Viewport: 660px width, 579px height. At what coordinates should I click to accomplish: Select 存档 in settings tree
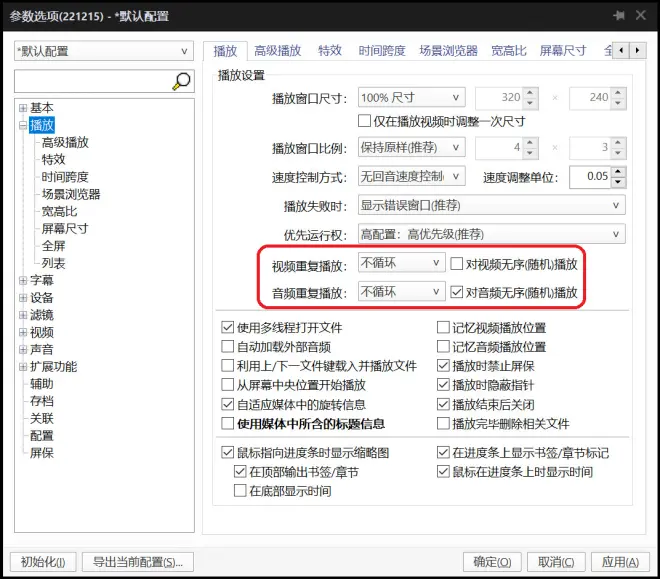42,401
